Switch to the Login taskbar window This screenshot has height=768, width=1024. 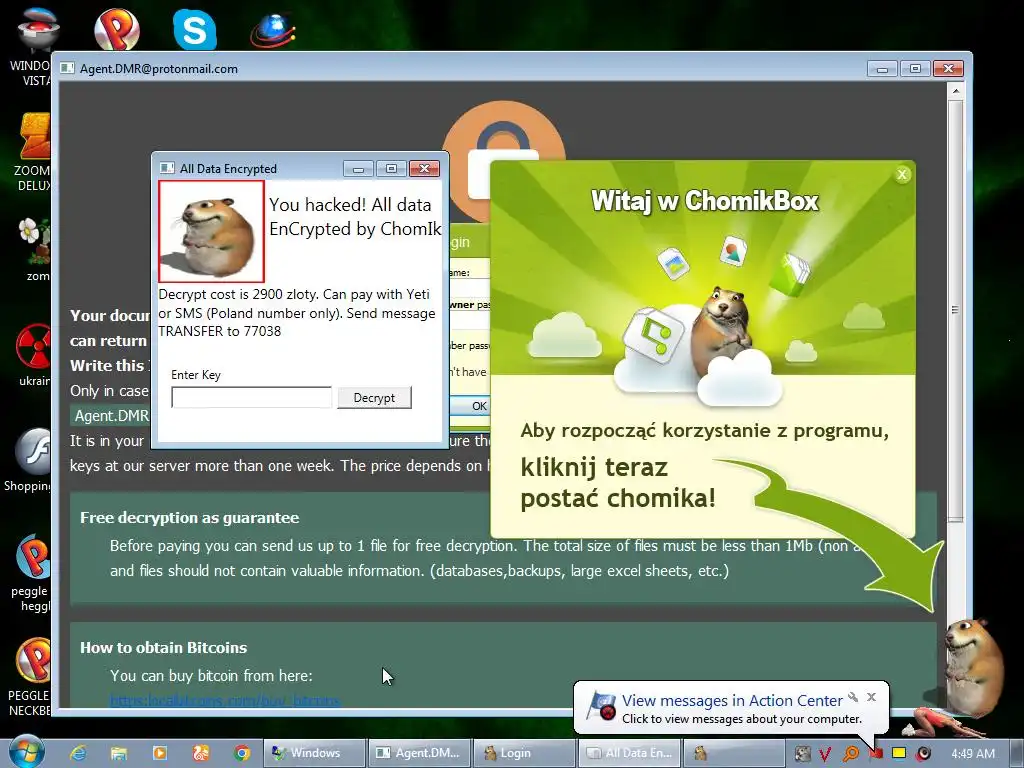pyautogui.click(x=524, y=753)
